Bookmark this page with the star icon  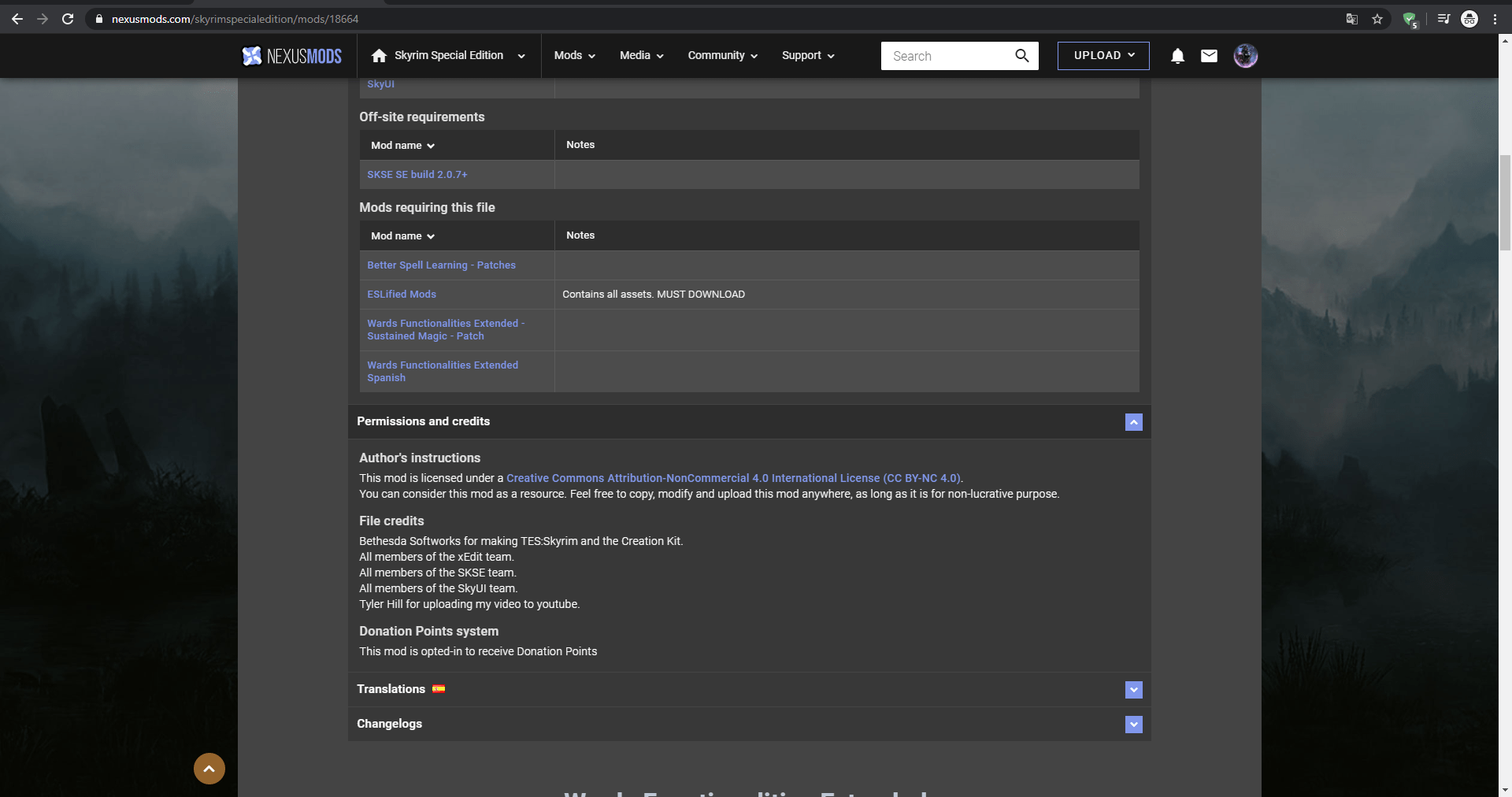coord(1377,19)
